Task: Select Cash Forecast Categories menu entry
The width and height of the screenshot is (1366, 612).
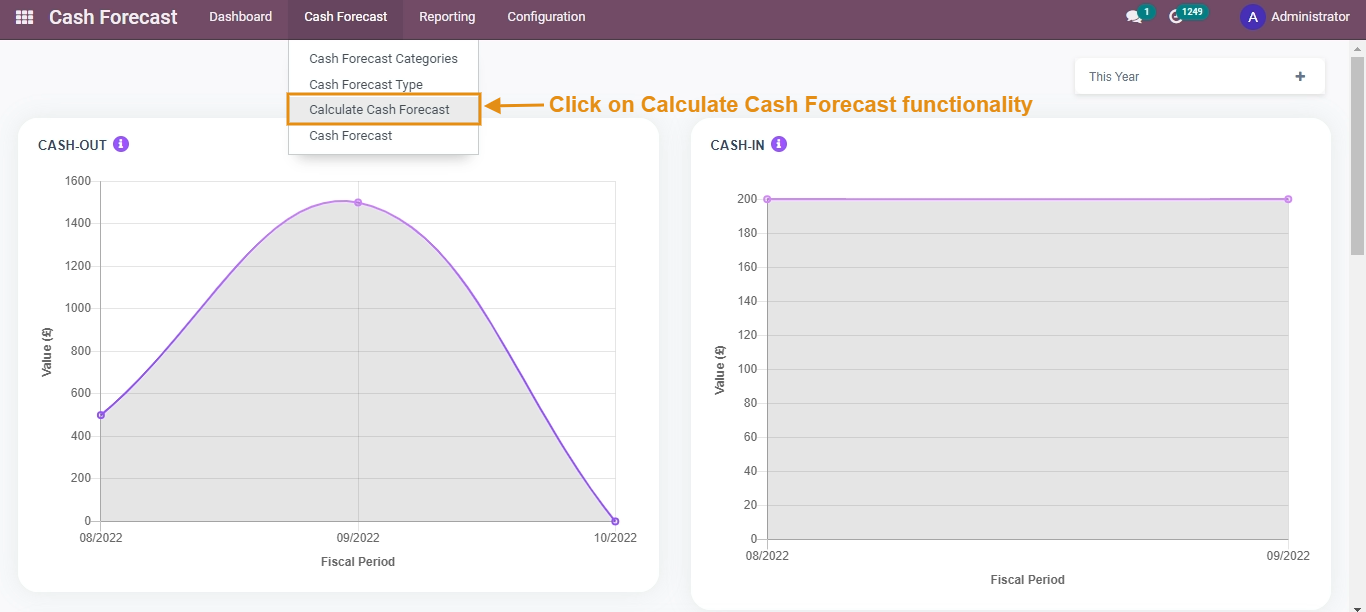Action: point(383,59)
